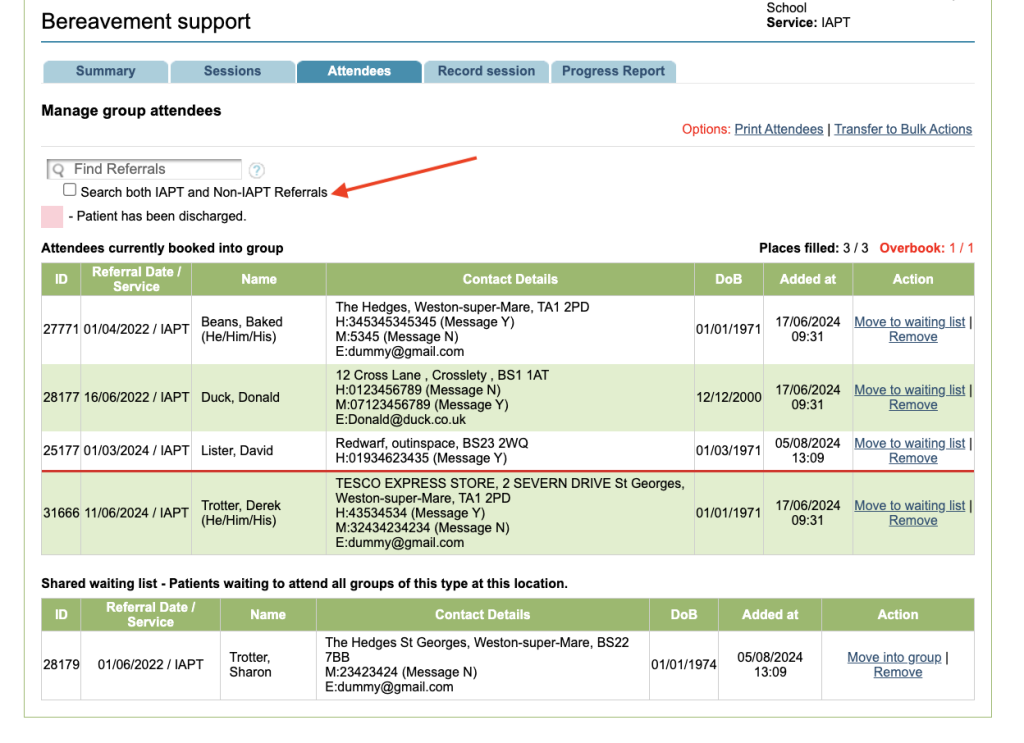Move Sharon Trotter into group
This screenshot has height=743, width=1024.
click(894, 657)
